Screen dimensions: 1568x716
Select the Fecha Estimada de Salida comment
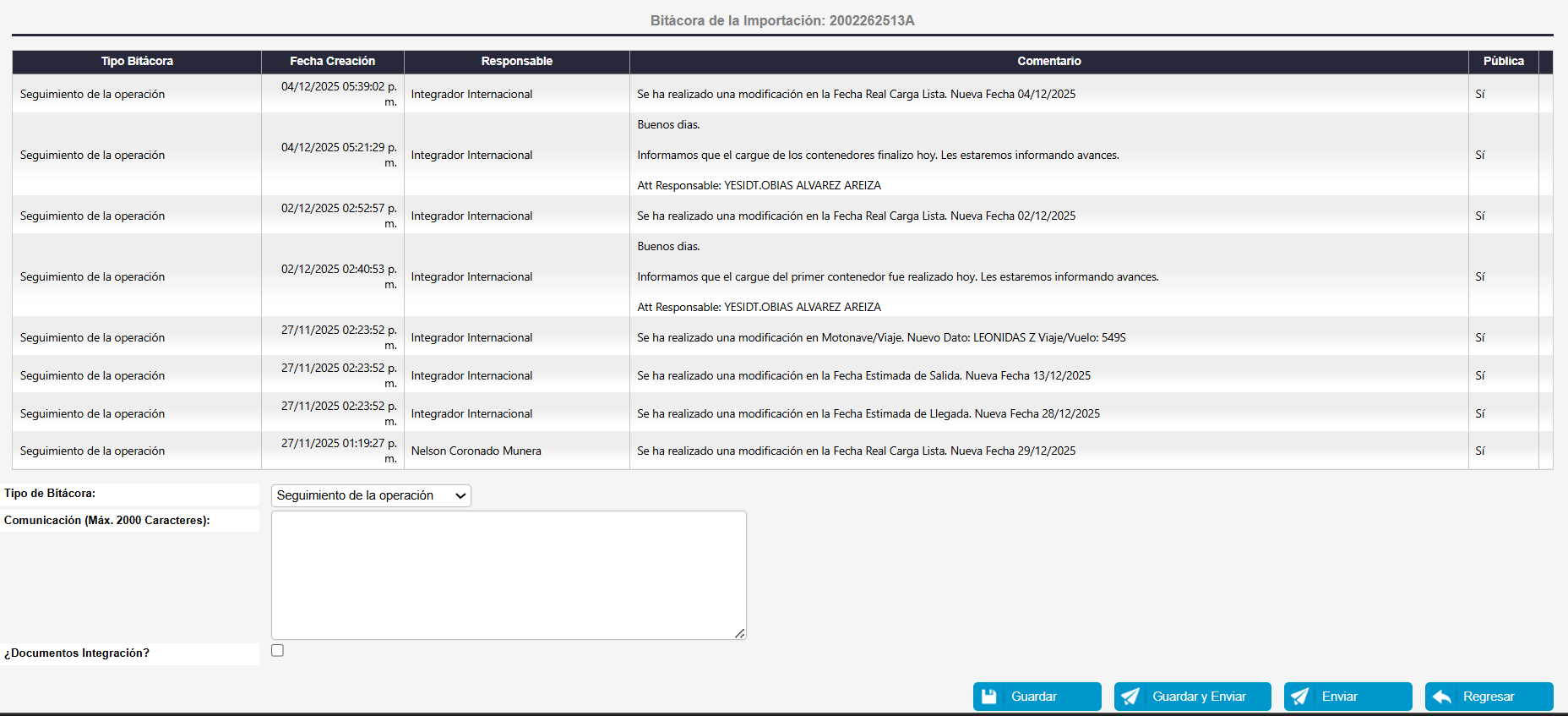(863, 376)
